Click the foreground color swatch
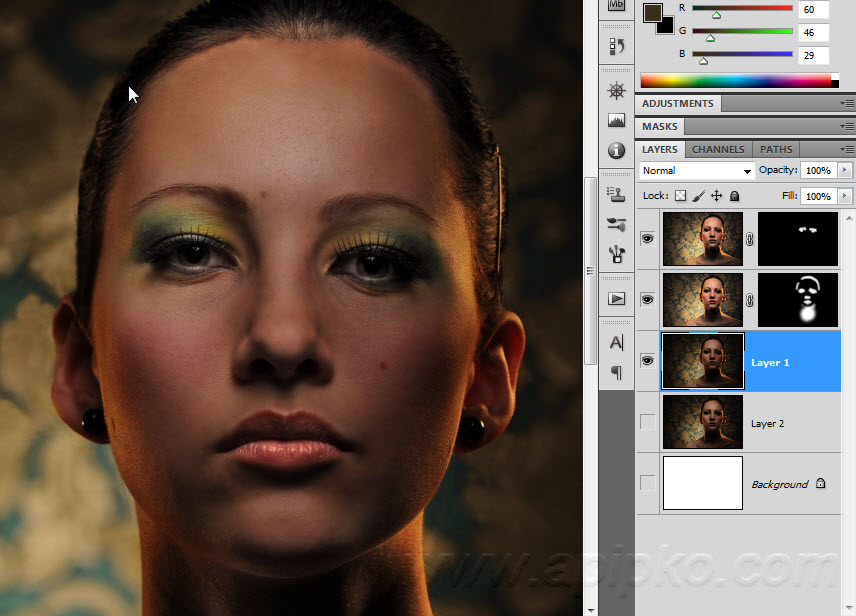 click(x=652, y=12)
